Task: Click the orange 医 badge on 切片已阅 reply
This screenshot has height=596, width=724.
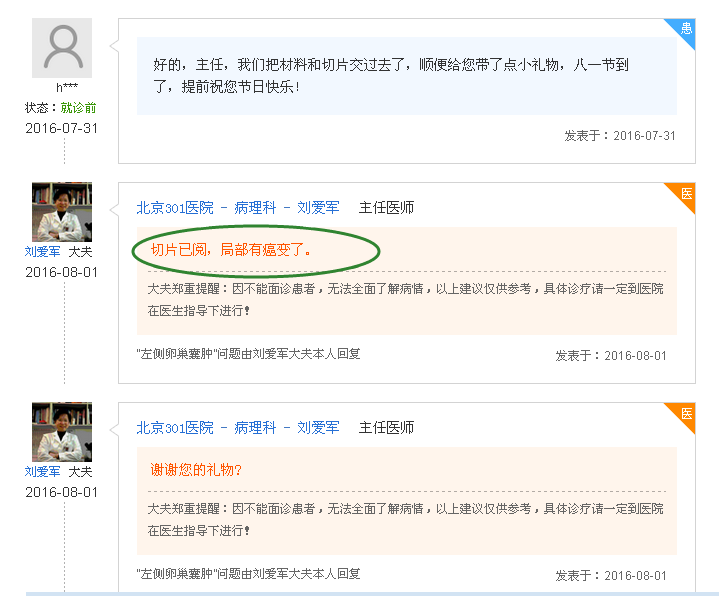Action: click(686, 193)
